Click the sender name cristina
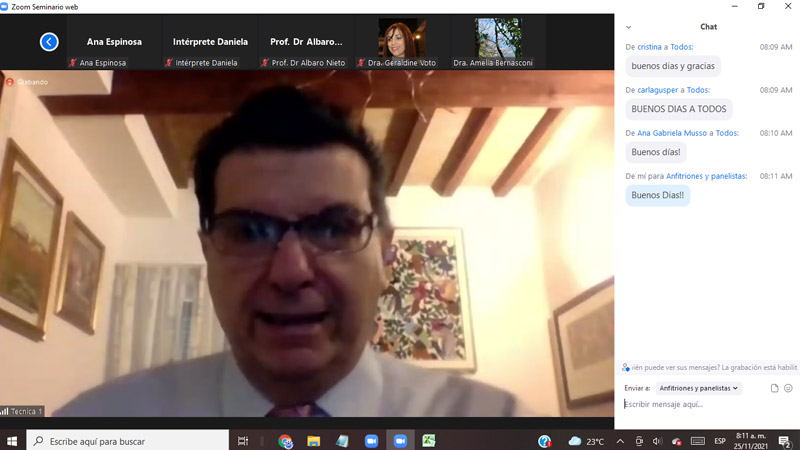Image resolution: width=800 pixels, height=450 pixels. (x=649, y=47)
